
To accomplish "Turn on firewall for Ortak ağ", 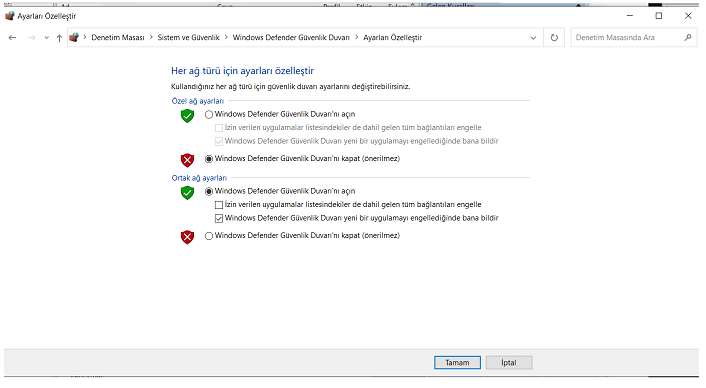I will (209, 192).
